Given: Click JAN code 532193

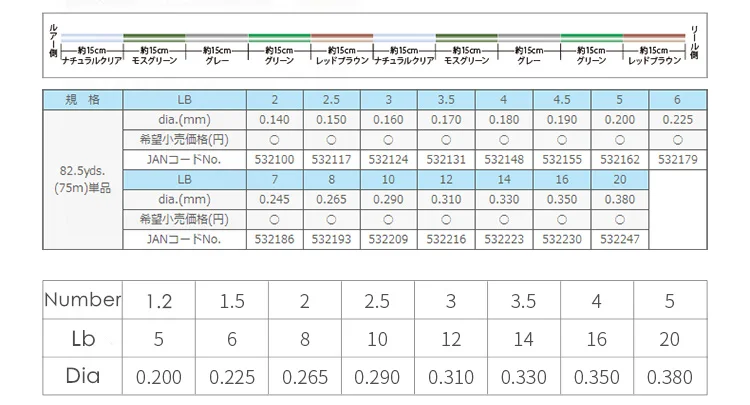Looking at the screenshot, I should coord(331,239).
